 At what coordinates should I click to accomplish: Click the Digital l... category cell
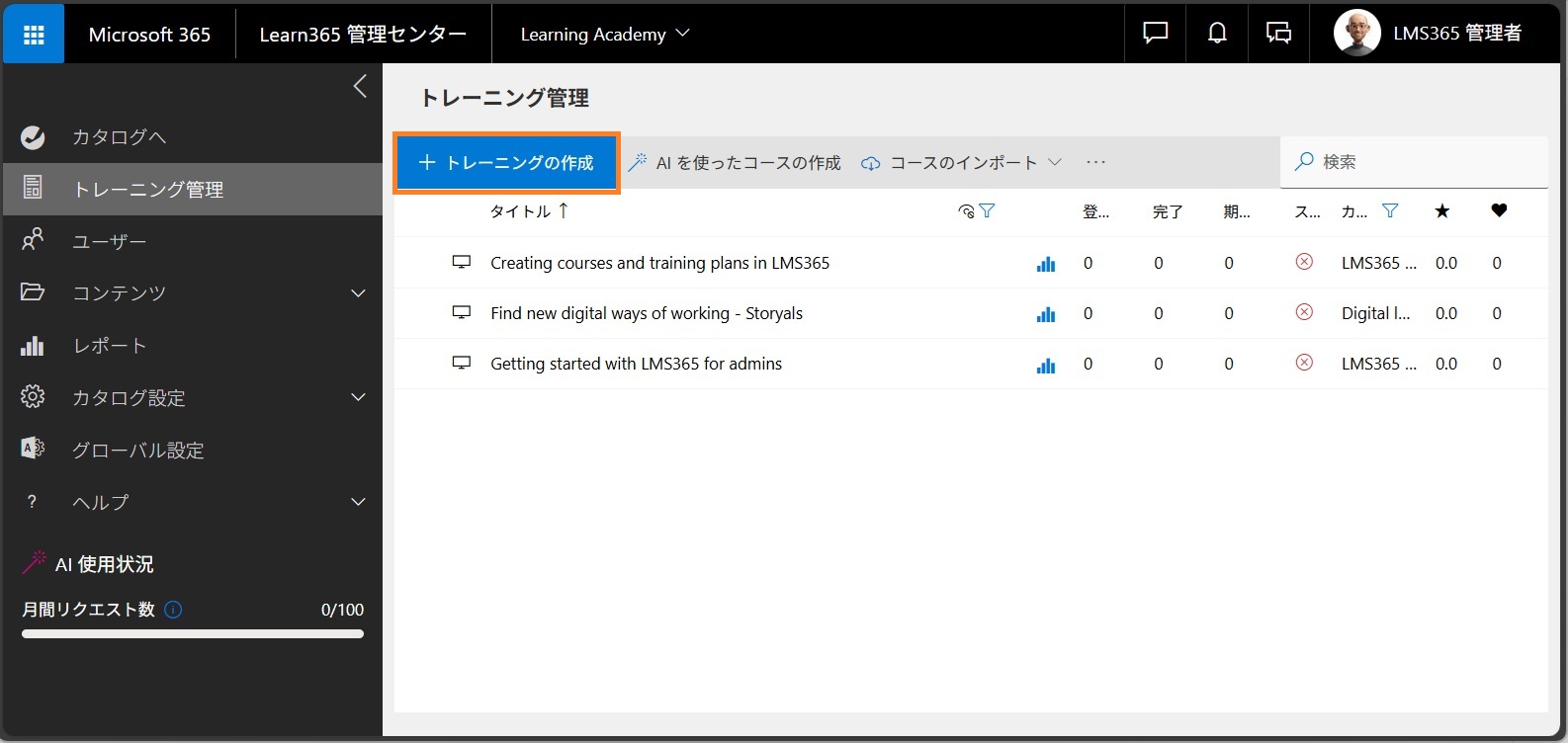1376,313
